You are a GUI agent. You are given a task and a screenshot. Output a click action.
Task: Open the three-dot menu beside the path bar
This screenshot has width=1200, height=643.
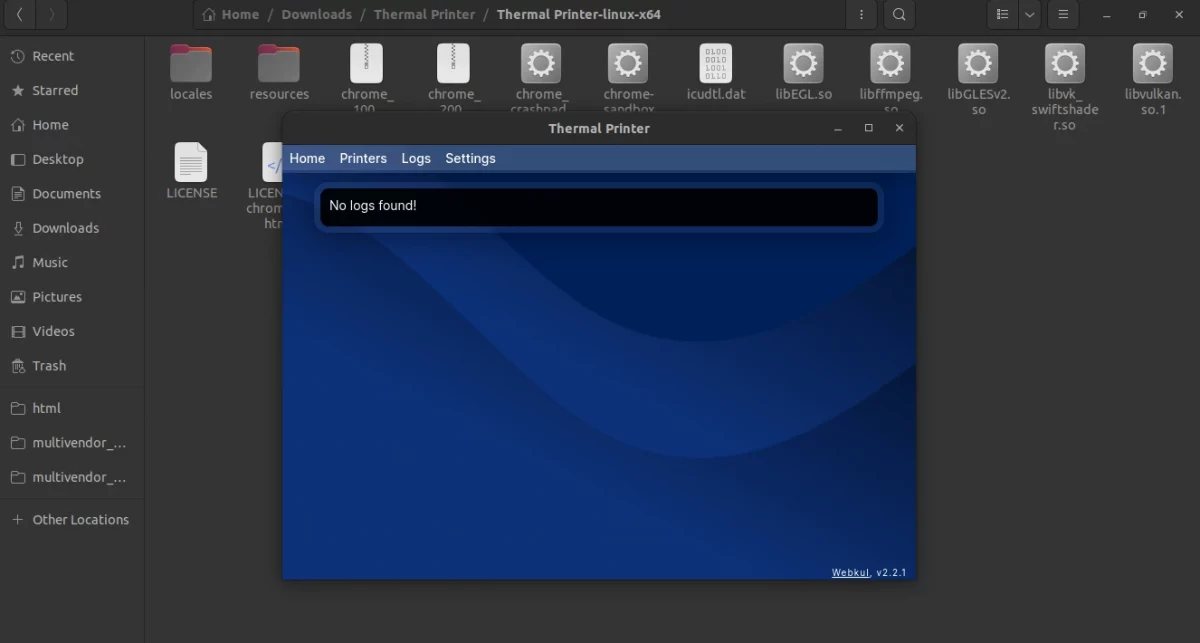coord(861,15)
